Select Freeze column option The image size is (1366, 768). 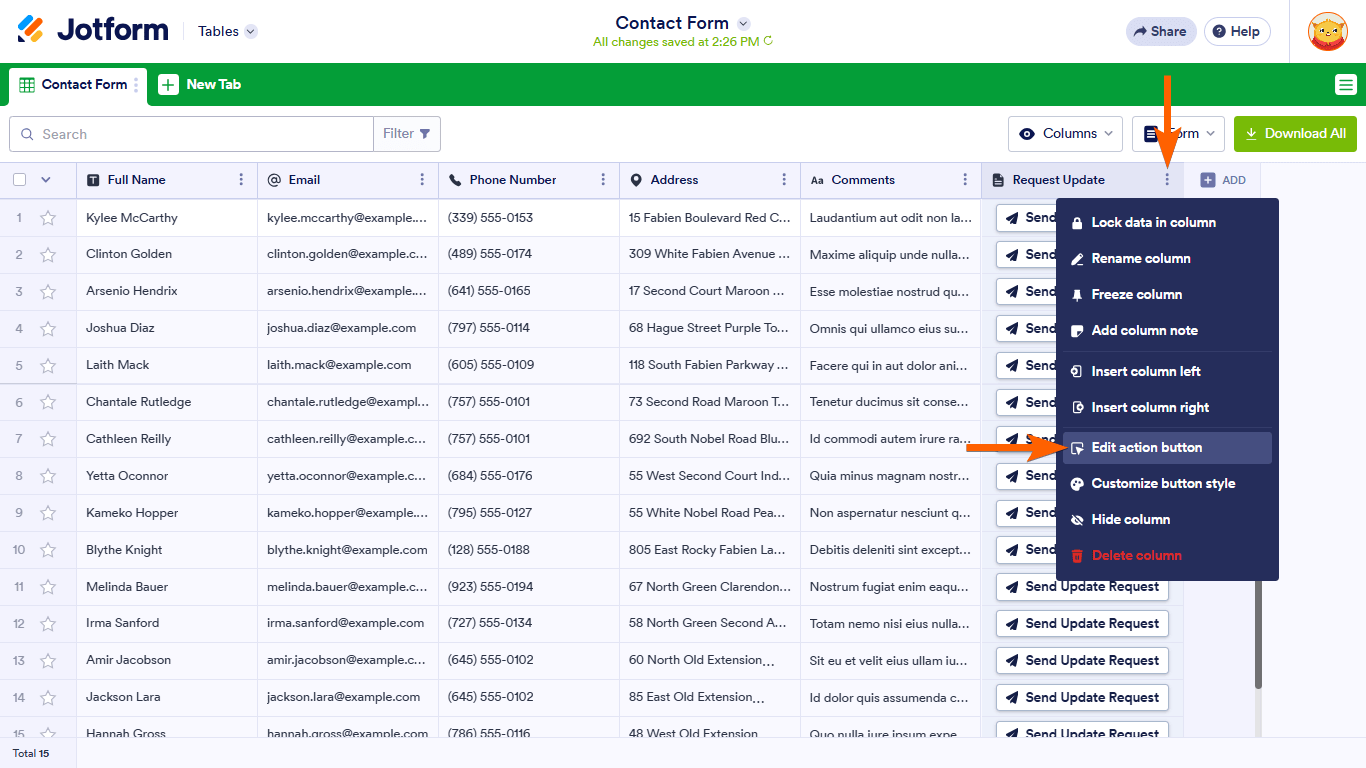tap(1167, 294)
